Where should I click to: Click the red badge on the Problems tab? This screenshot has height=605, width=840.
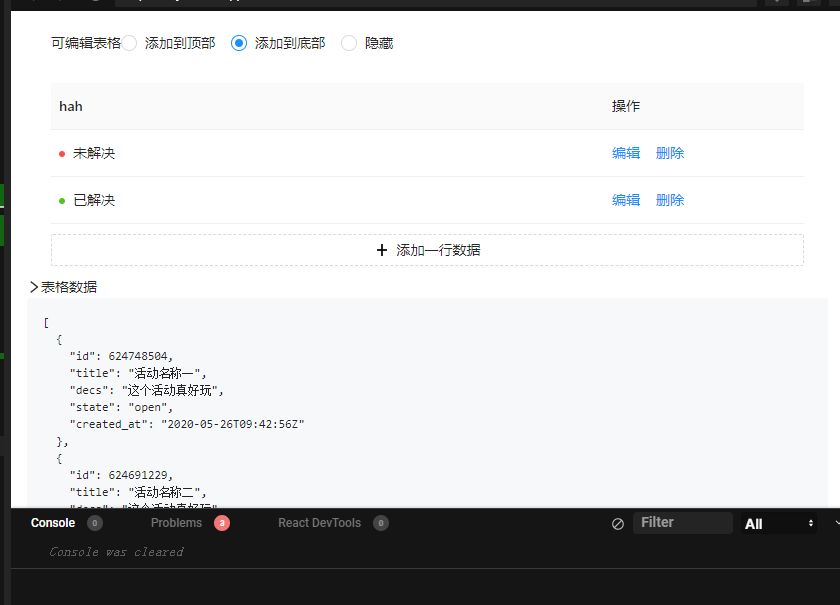pyautogui.click(x=220, y=522)
